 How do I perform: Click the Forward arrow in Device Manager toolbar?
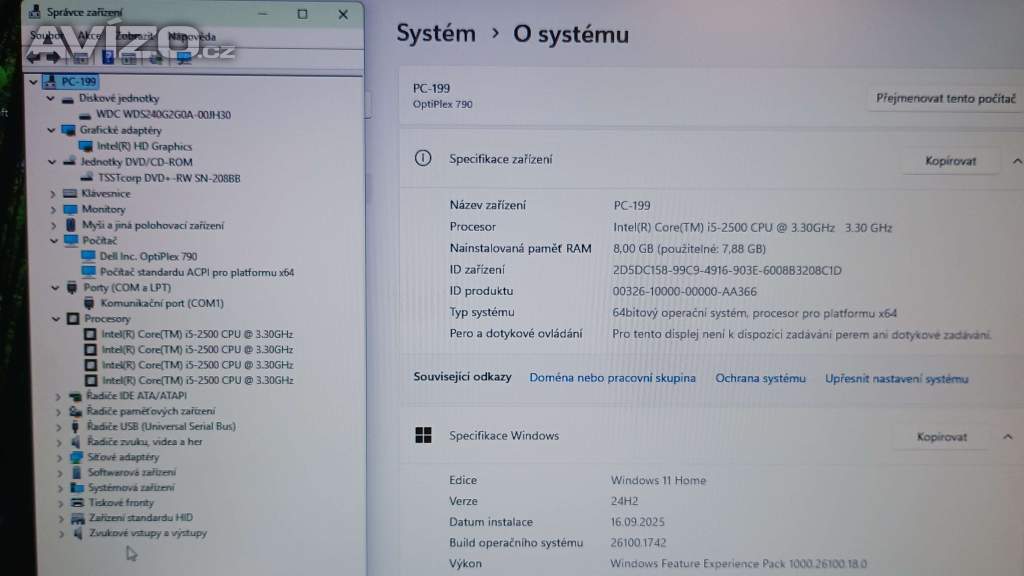[54, 57]
